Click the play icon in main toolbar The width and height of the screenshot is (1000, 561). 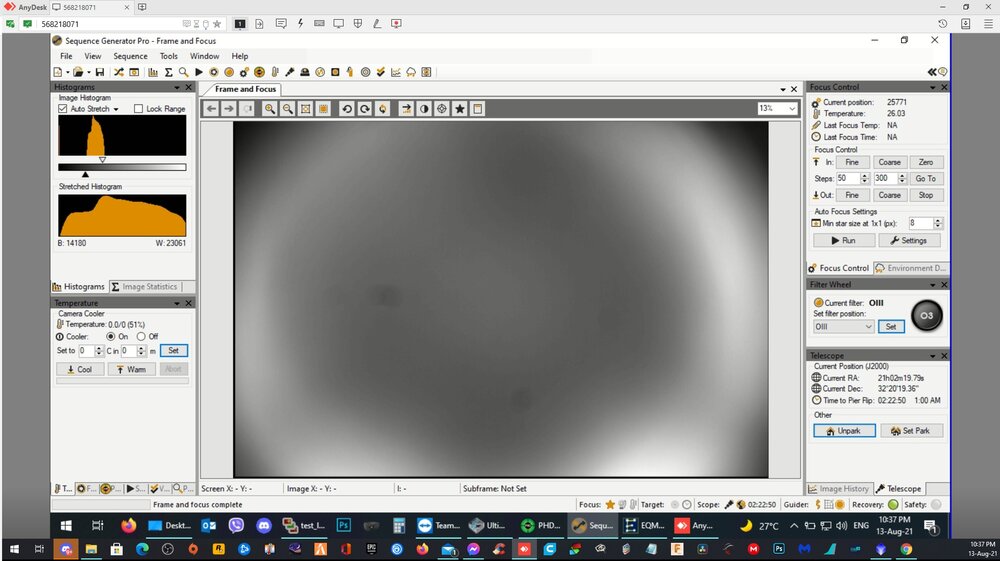coord(199,72)
